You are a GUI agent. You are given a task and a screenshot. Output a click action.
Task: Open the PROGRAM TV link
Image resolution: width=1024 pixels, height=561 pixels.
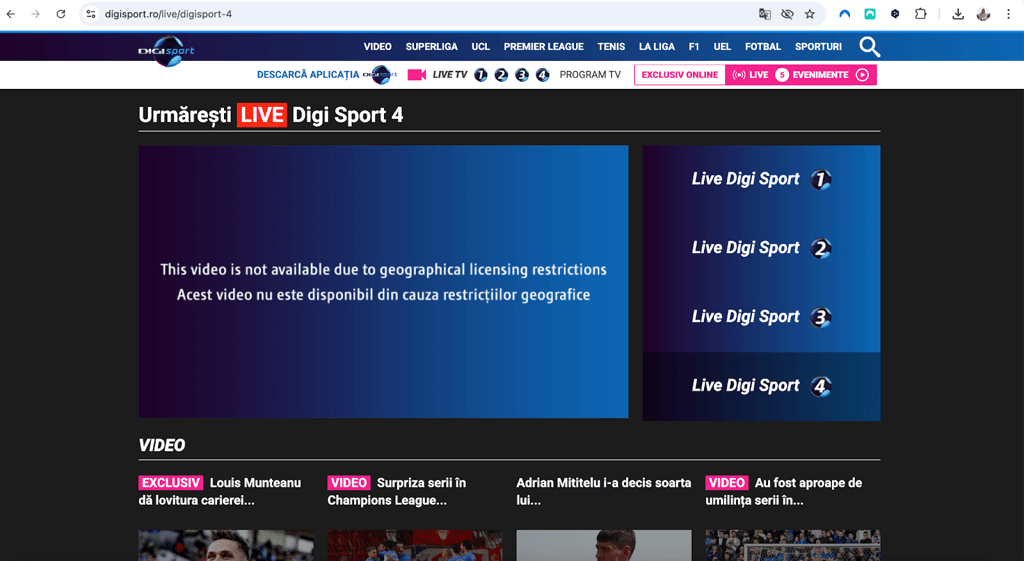point(590,75)
